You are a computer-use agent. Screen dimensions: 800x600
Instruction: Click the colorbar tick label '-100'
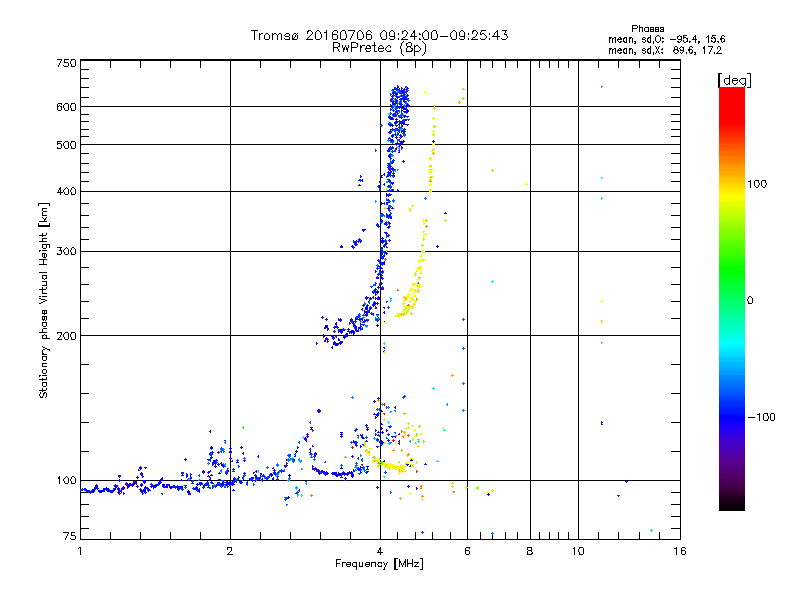pos(761,417)
